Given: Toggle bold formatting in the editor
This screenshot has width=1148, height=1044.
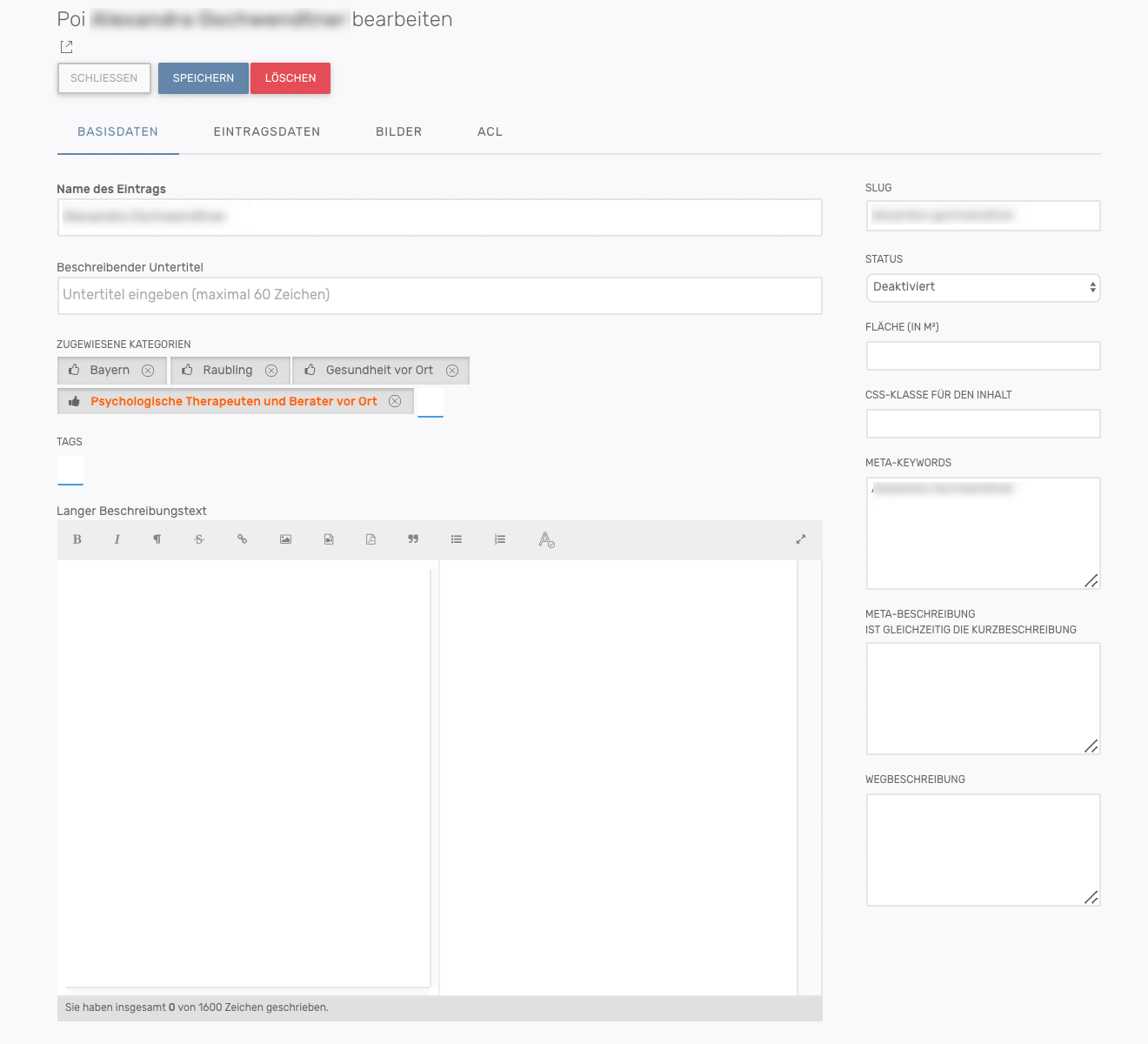Looking at the screenshot, I should [77, 539].
